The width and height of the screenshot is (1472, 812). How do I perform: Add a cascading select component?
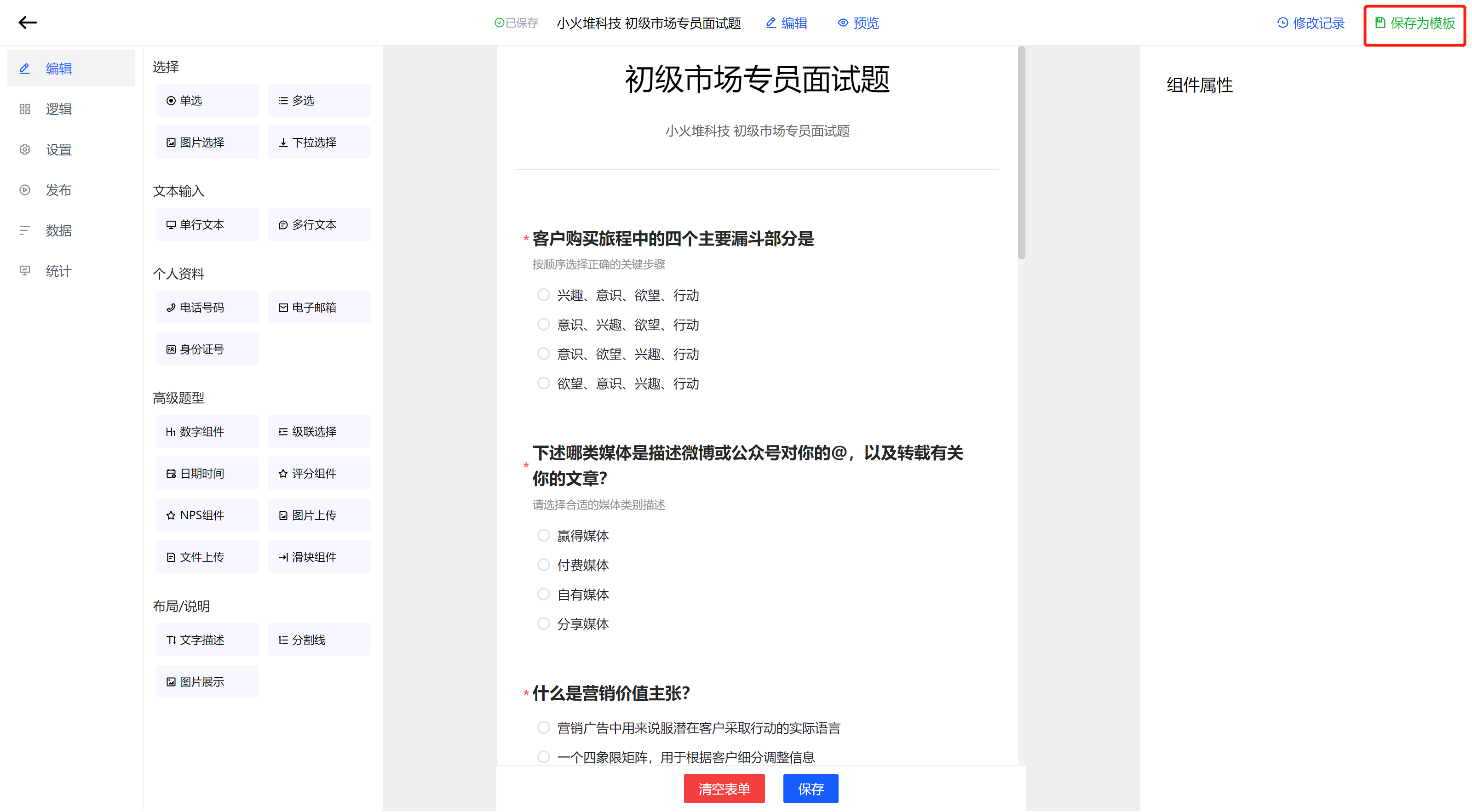[319, 432]
